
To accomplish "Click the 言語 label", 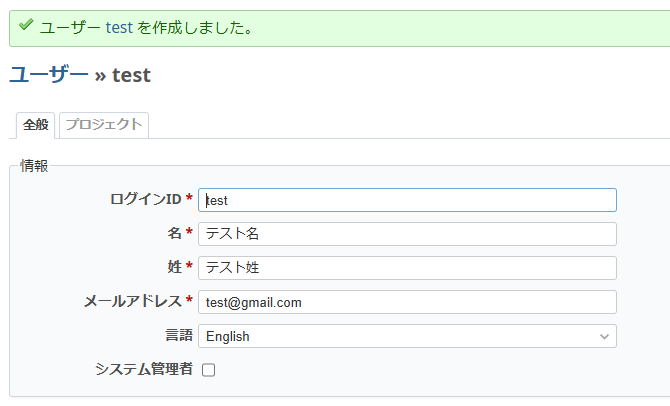I will [179, 335].
